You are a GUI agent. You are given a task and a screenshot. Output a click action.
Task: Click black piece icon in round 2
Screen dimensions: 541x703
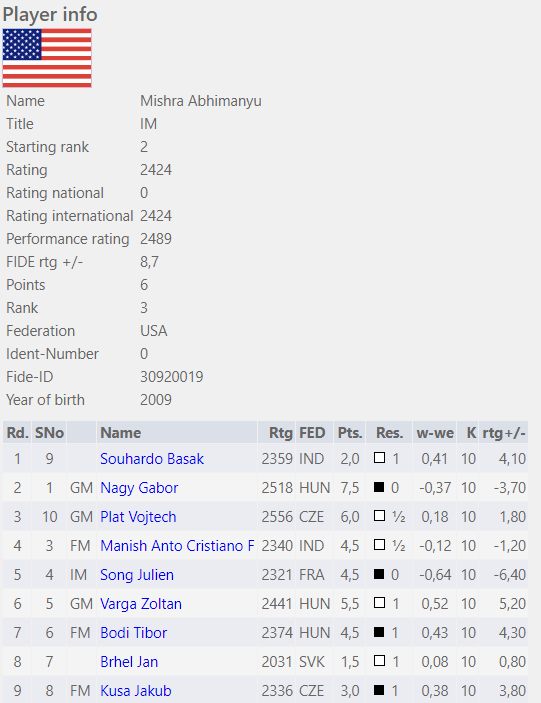379,486
